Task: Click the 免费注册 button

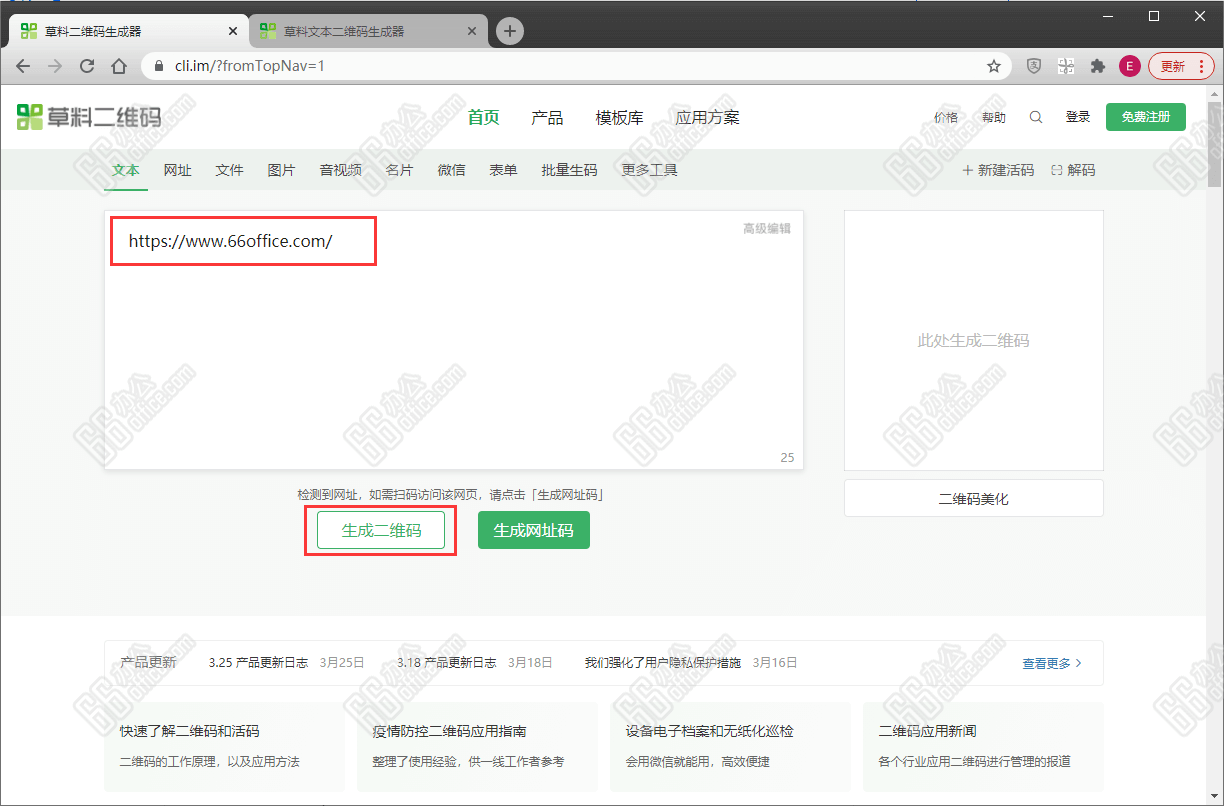Action: coord(1145,117)
